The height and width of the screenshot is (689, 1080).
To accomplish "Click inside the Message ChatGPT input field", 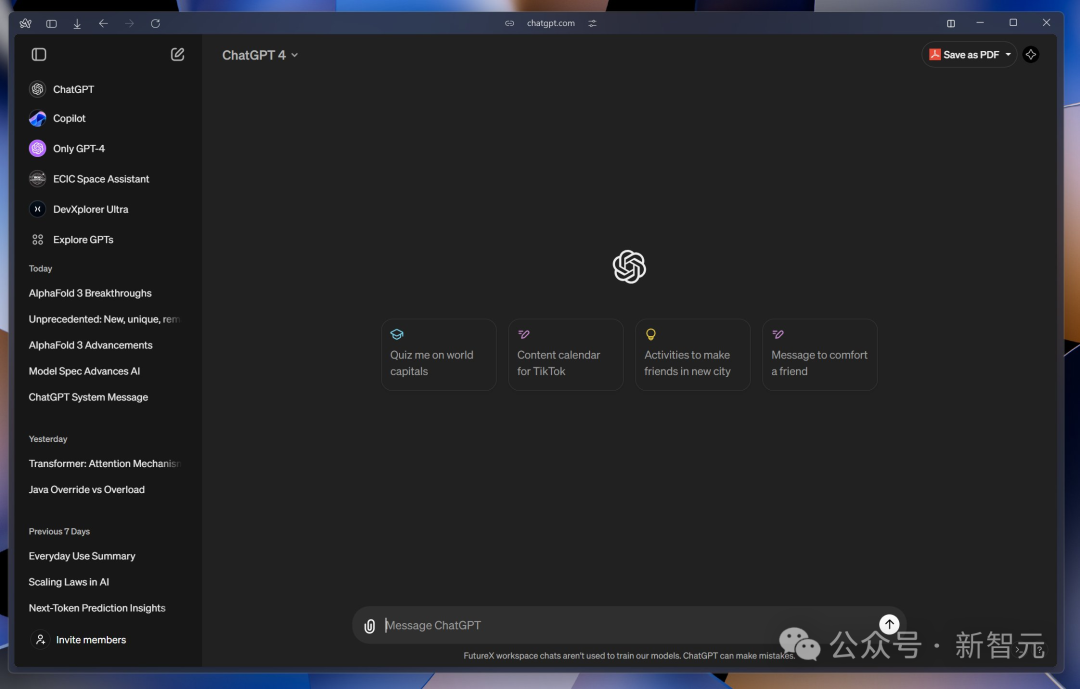I will 620,626.
